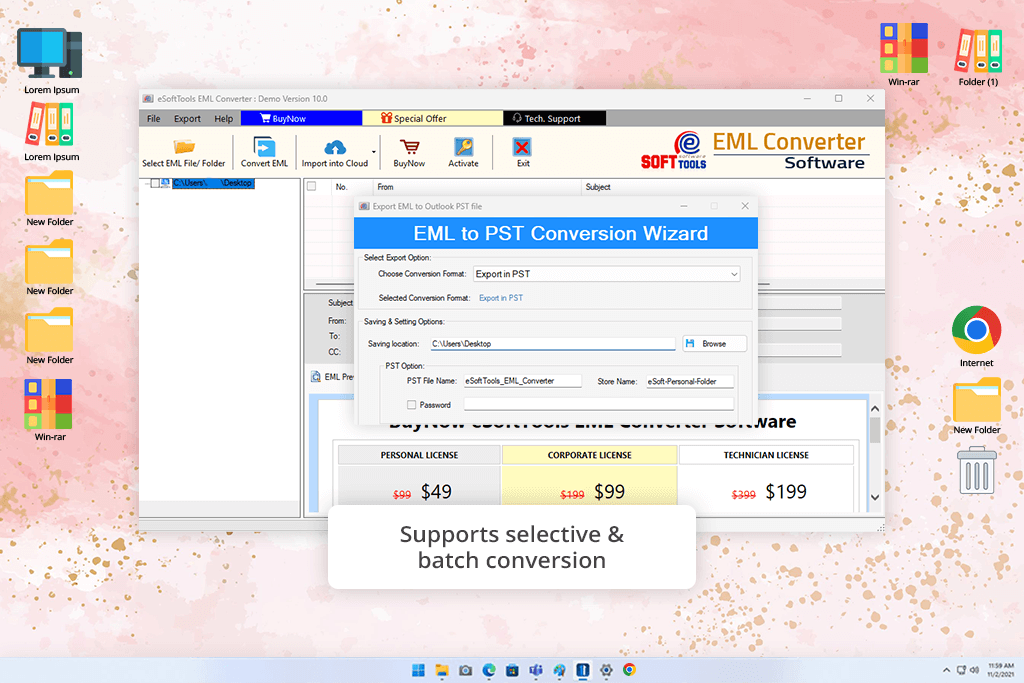Click the No. column header

341,187
